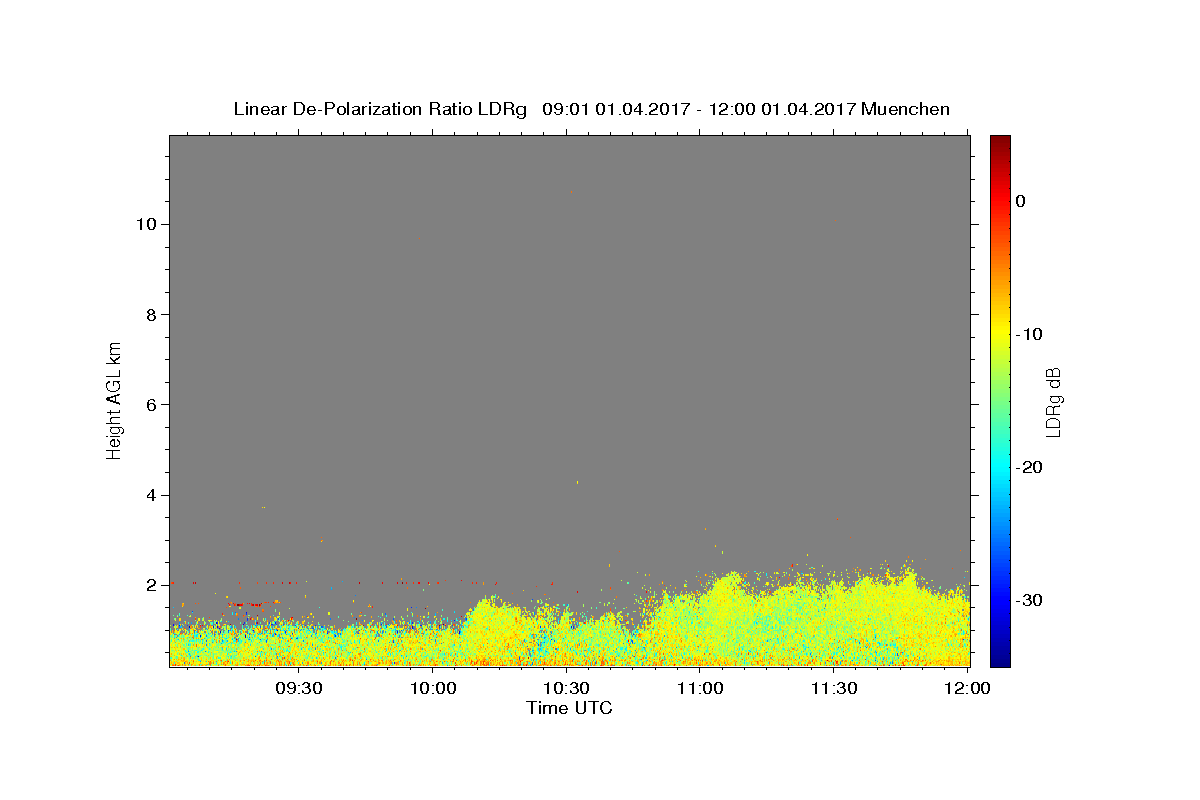1200x800 pixels.
Task: Click the plot title 'Linear De-Polarization Ratio LDRg'
Action: tap(380, 109)
